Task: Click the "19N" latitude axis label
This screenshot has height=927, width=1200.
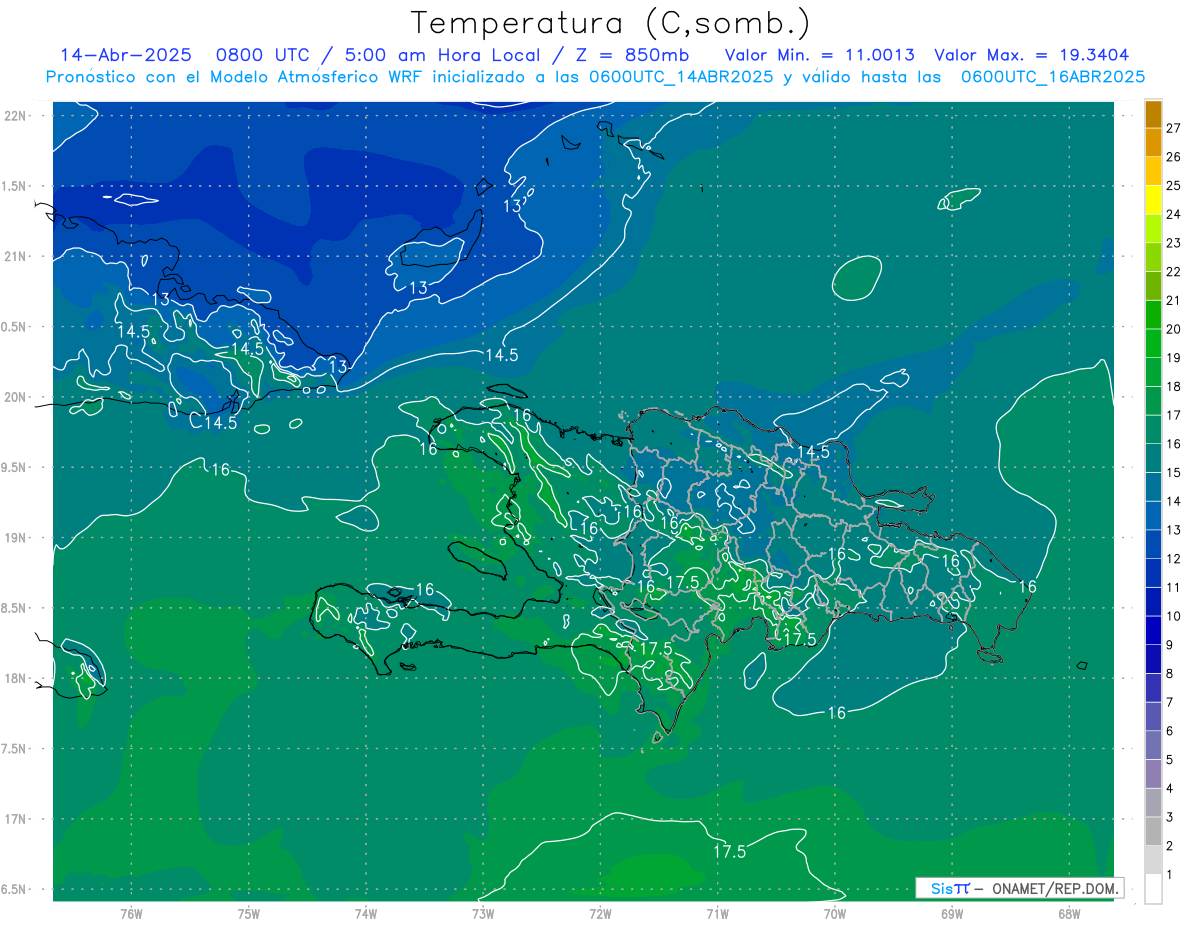Action: point(16,538)
